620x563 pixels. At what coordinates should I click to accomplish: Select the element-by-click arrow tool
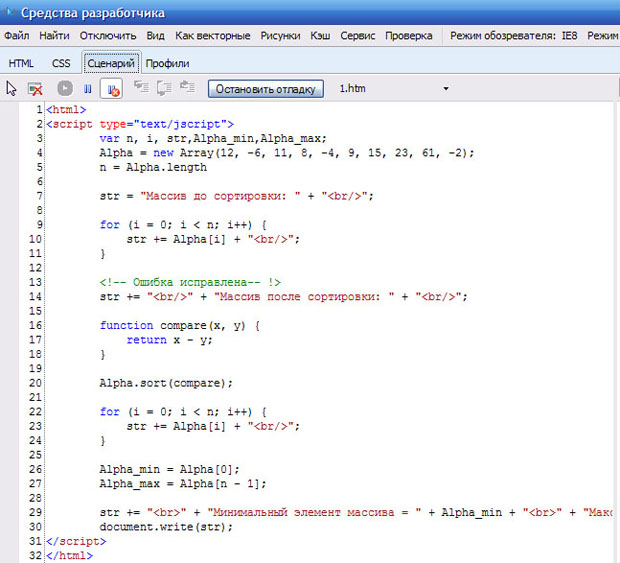tap(11, 89)
